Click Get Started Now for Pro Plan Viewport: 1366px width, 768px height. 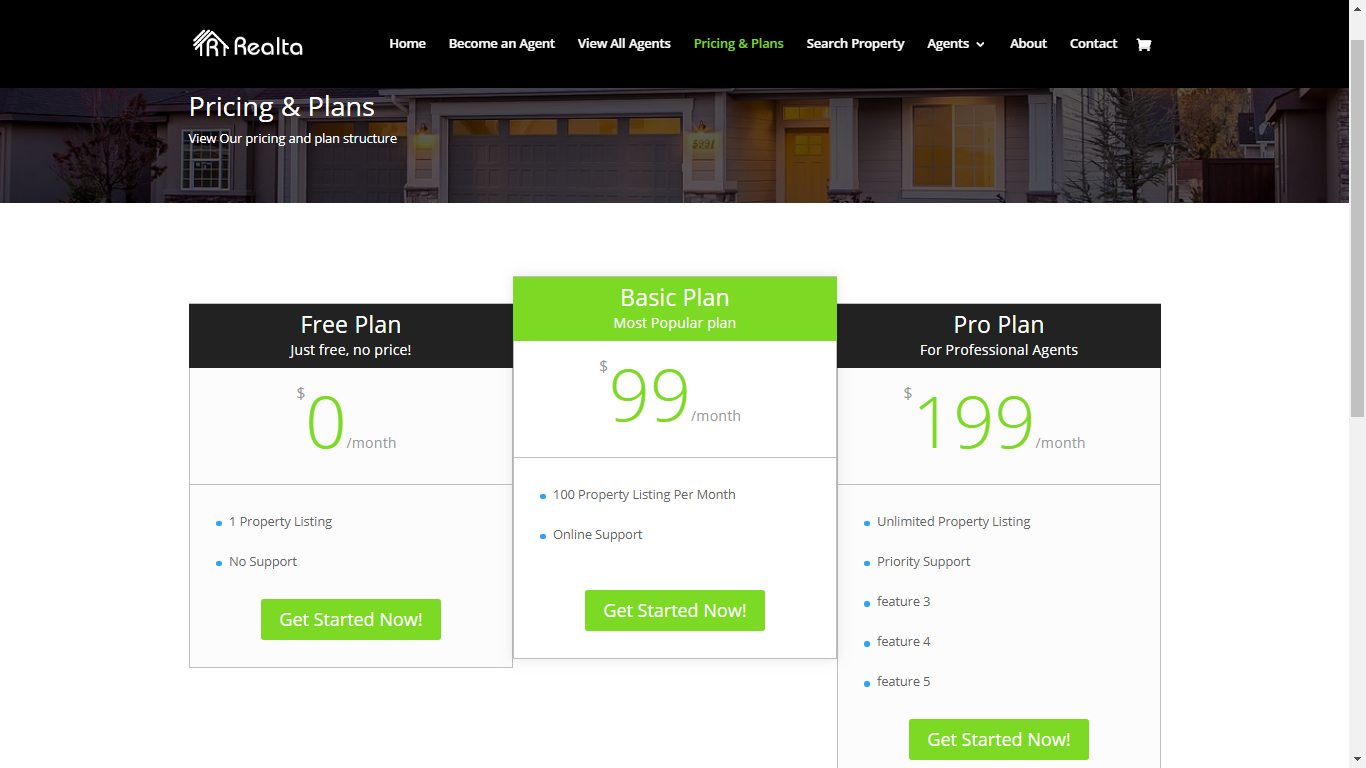click(x=999, y=740)
